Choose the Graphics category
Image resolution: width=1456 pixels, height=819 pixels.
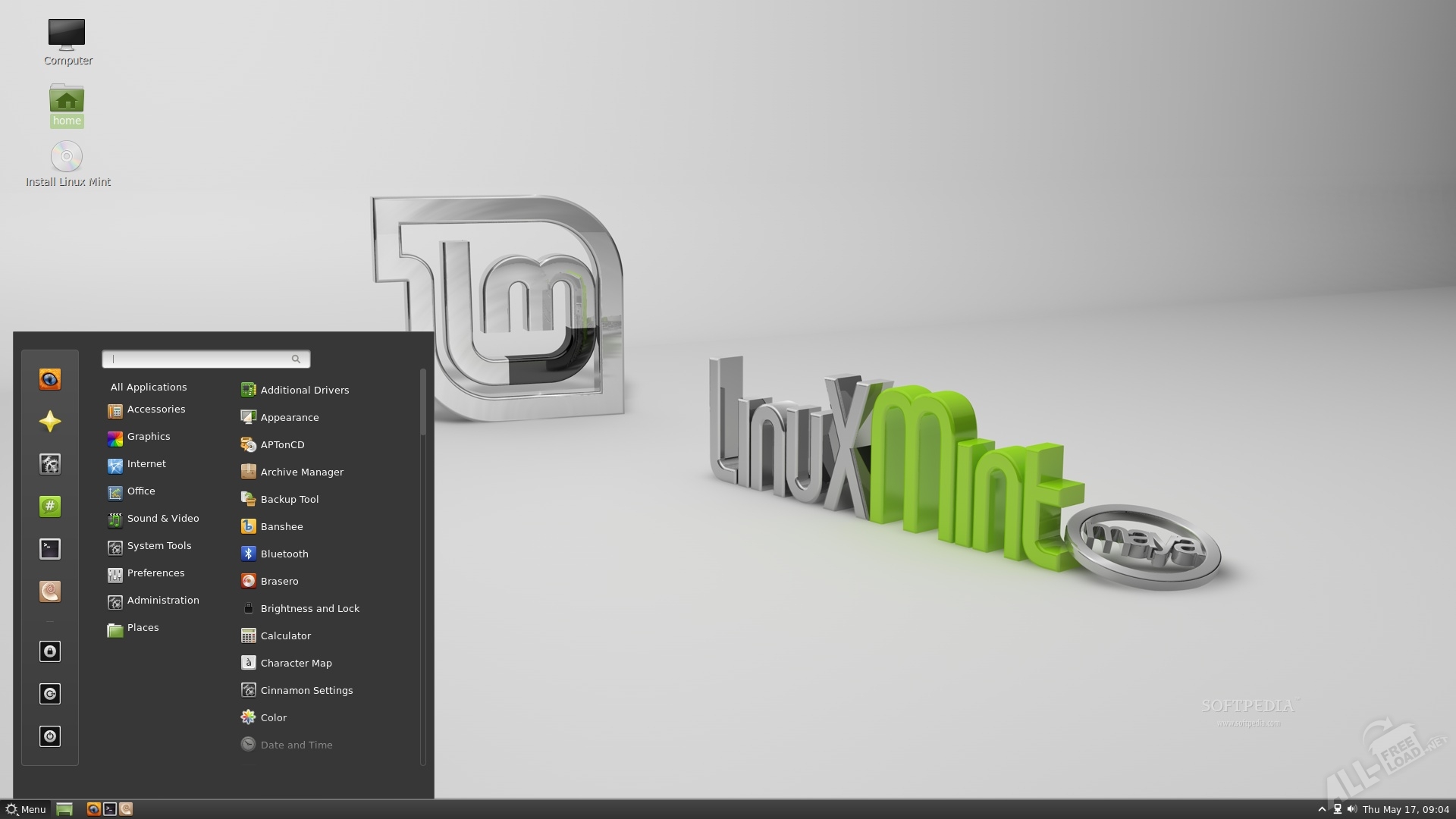pos(148,437)
